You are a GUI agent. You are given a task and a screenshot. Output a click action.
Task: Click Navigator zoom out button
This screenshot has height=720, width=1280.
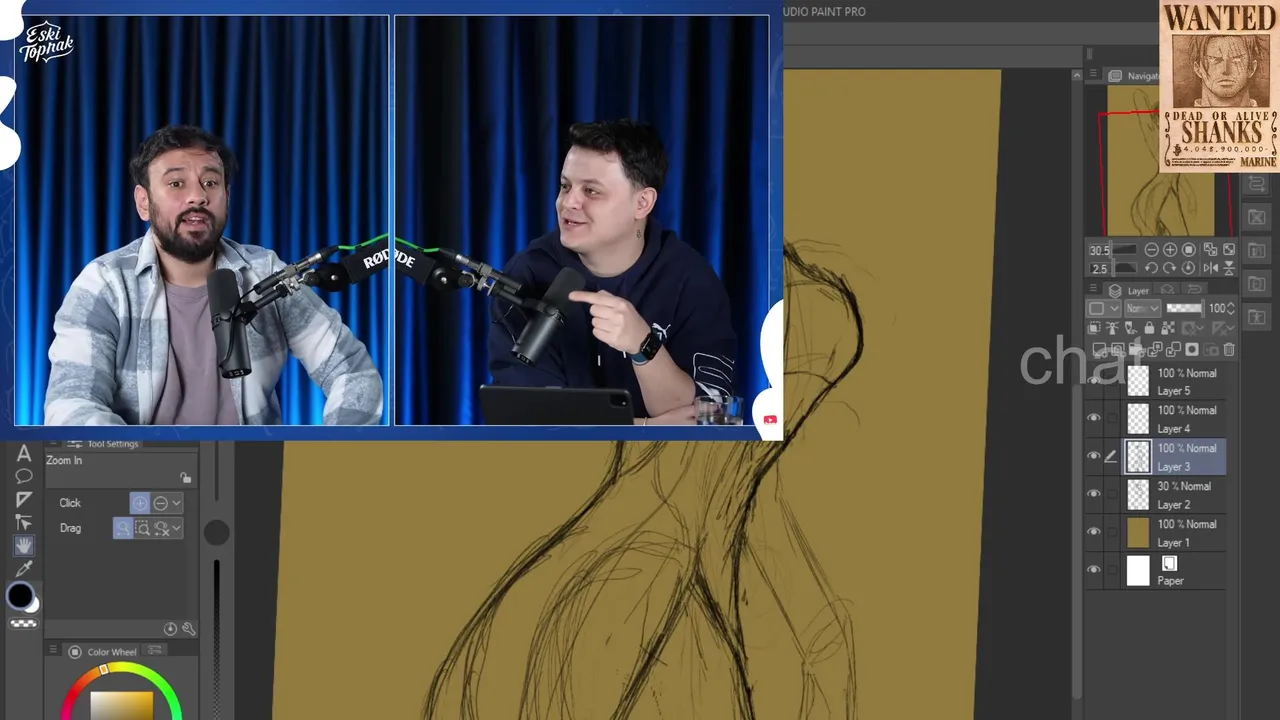(x=1152, y=250)
